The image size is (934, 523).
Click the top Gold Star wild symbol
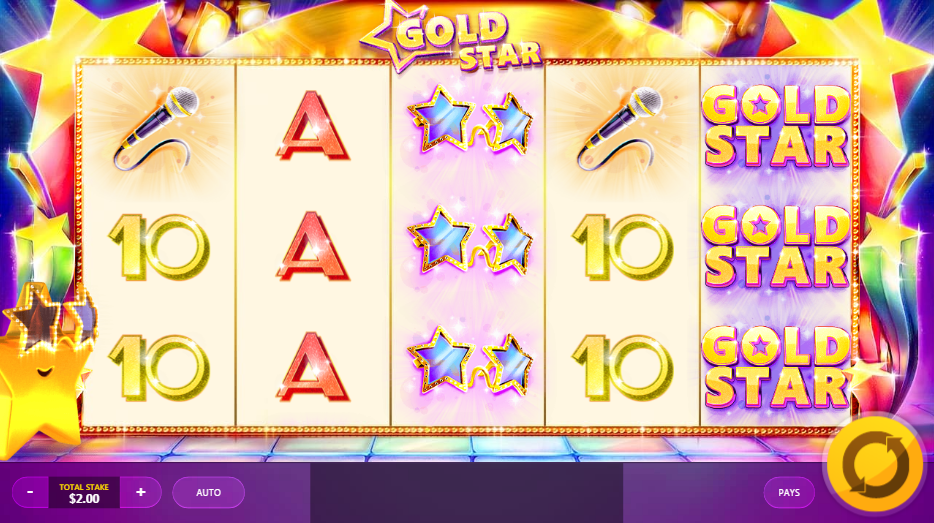pyautogui.click(x=776, y=126)
